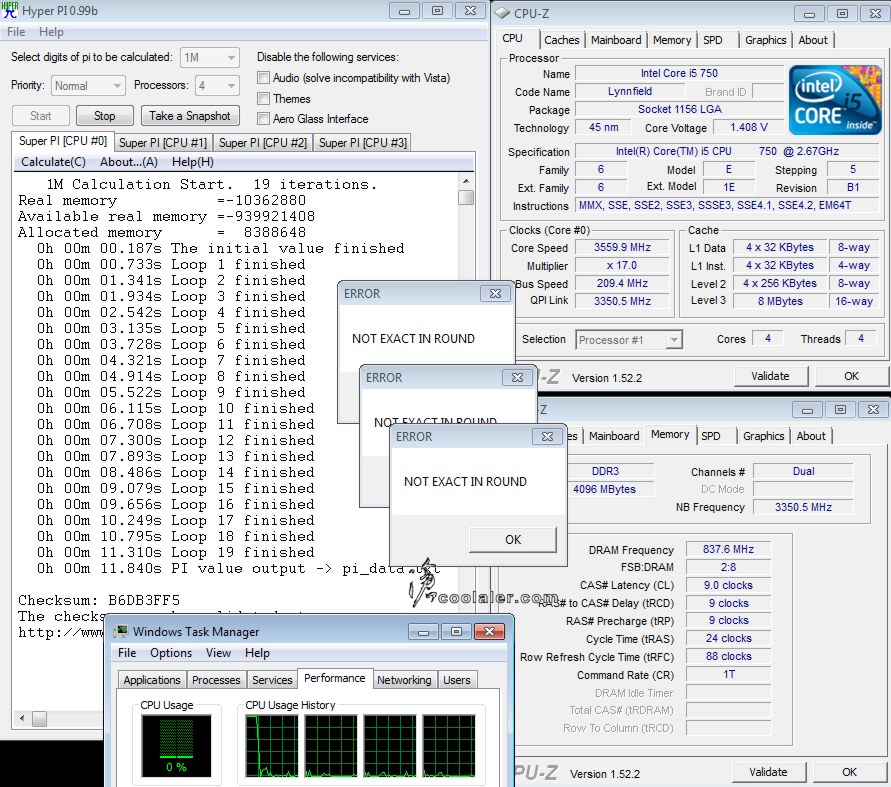Open Calculate(C) menu in Super PI
This screenshot has width=891, height=787.
pyautogui.click(x=53, y=162)
